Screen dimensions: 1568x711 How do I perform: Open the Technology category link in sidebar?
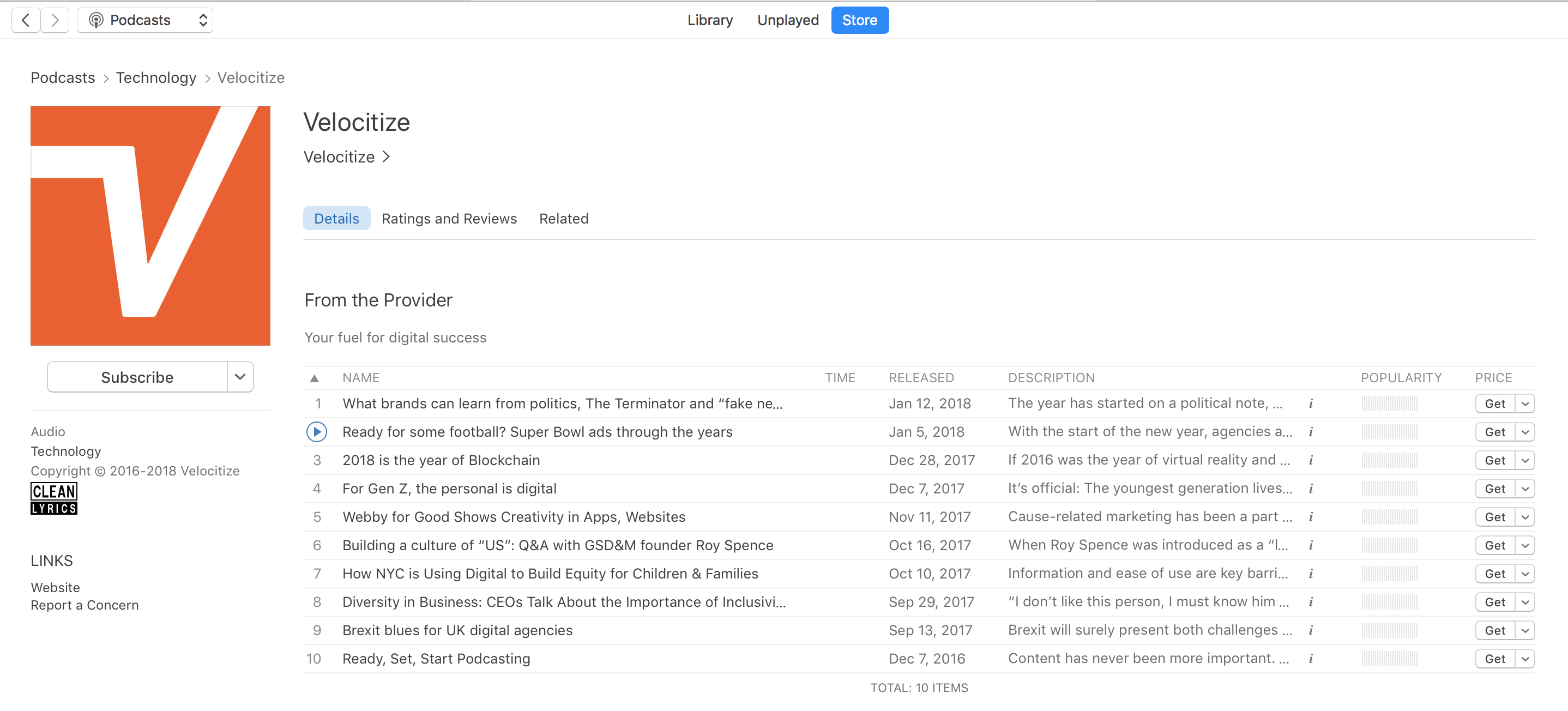tap(66, 451)
